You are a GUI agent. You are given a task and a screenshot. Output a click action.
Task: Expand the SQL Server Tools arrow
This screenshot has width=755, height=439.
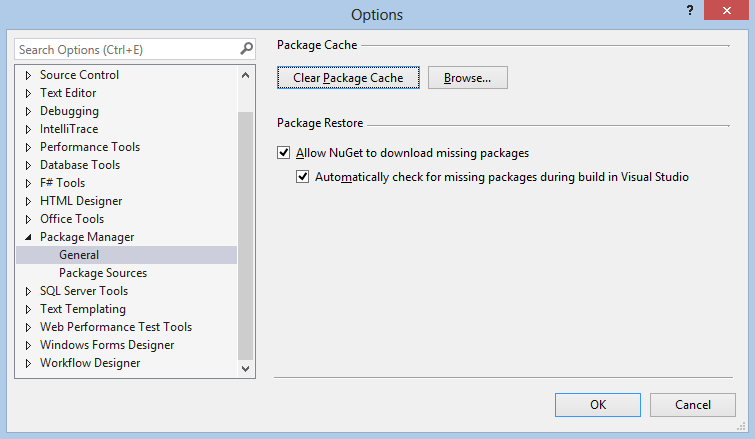pos(28,291)
